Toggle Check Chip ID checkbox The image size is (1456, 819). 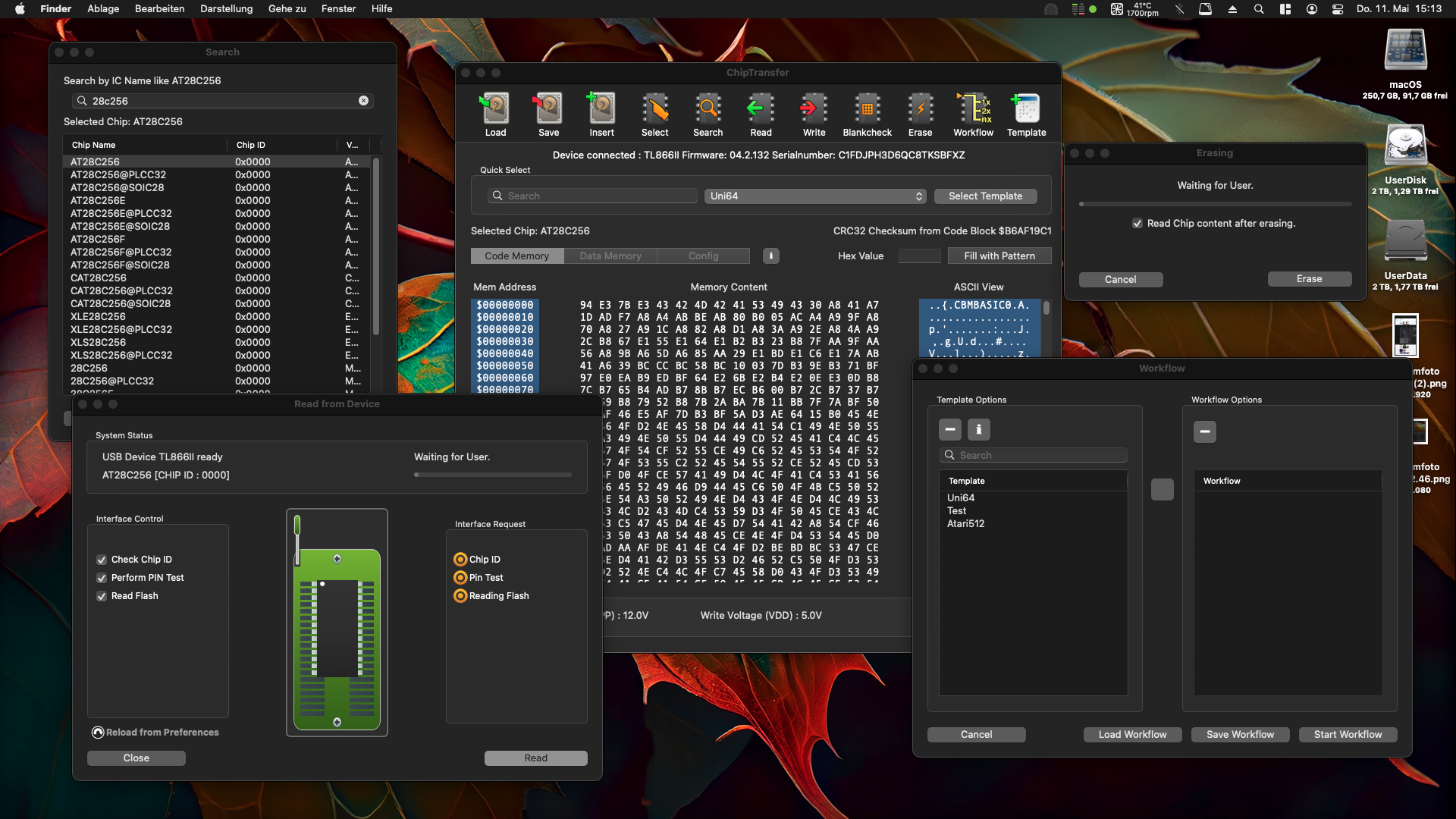pos(102,560)
